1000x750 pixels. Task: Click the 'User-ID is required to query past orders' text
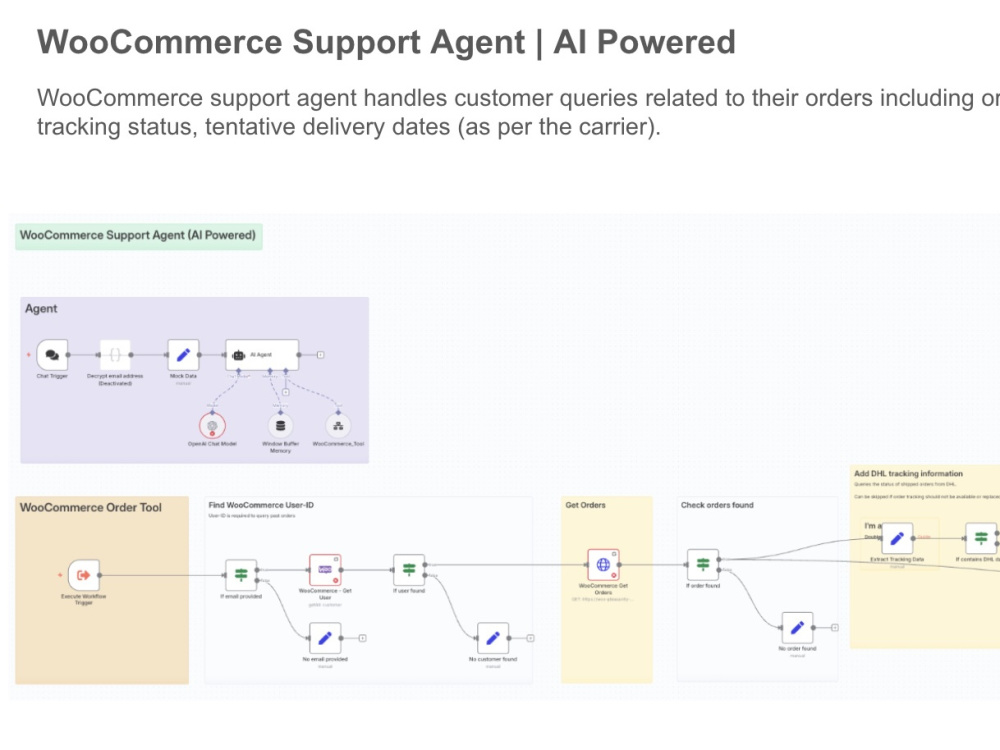tap(252, 515)
